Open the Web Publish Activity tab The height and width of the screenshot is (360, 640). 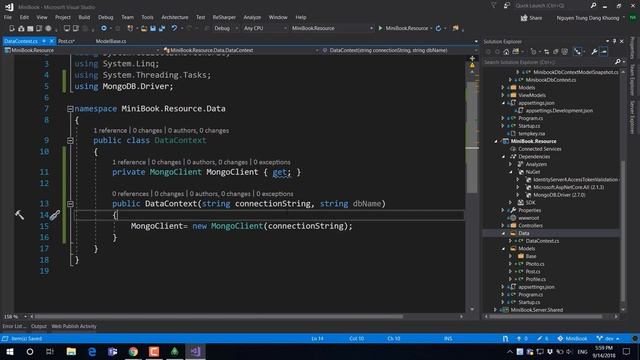tap(74, 326)
